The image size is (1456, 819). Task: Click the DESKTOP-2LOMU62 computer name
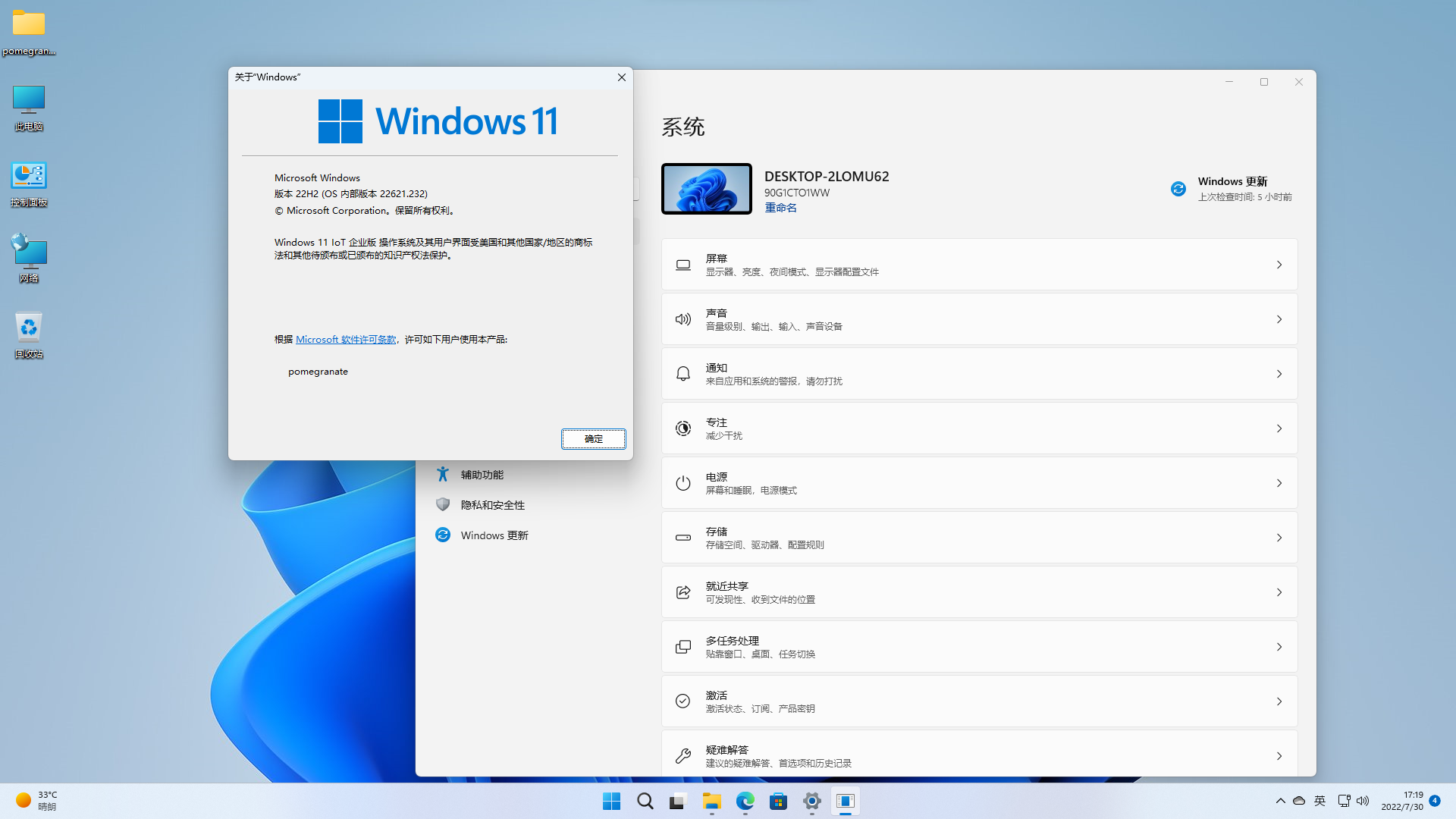tap(827, 177)
